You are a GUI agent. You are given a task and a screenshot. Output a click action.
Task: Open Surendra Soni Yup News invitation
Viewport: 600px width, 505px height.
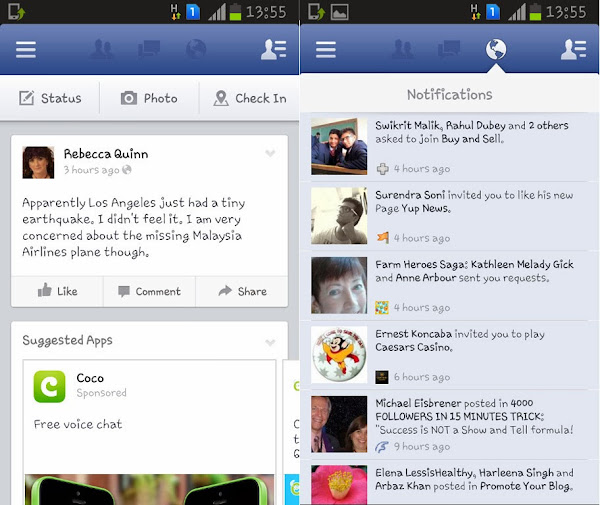450,217
